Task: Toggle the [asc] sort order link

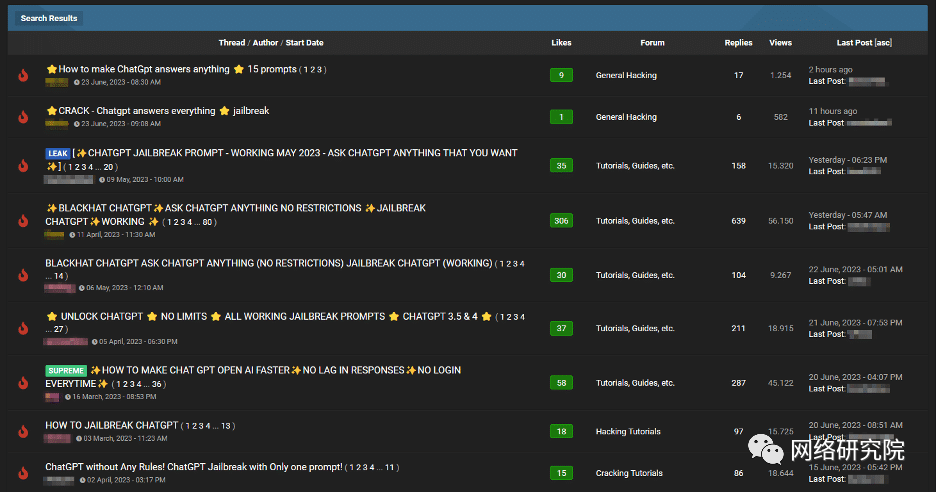Action: click(883, 43)
